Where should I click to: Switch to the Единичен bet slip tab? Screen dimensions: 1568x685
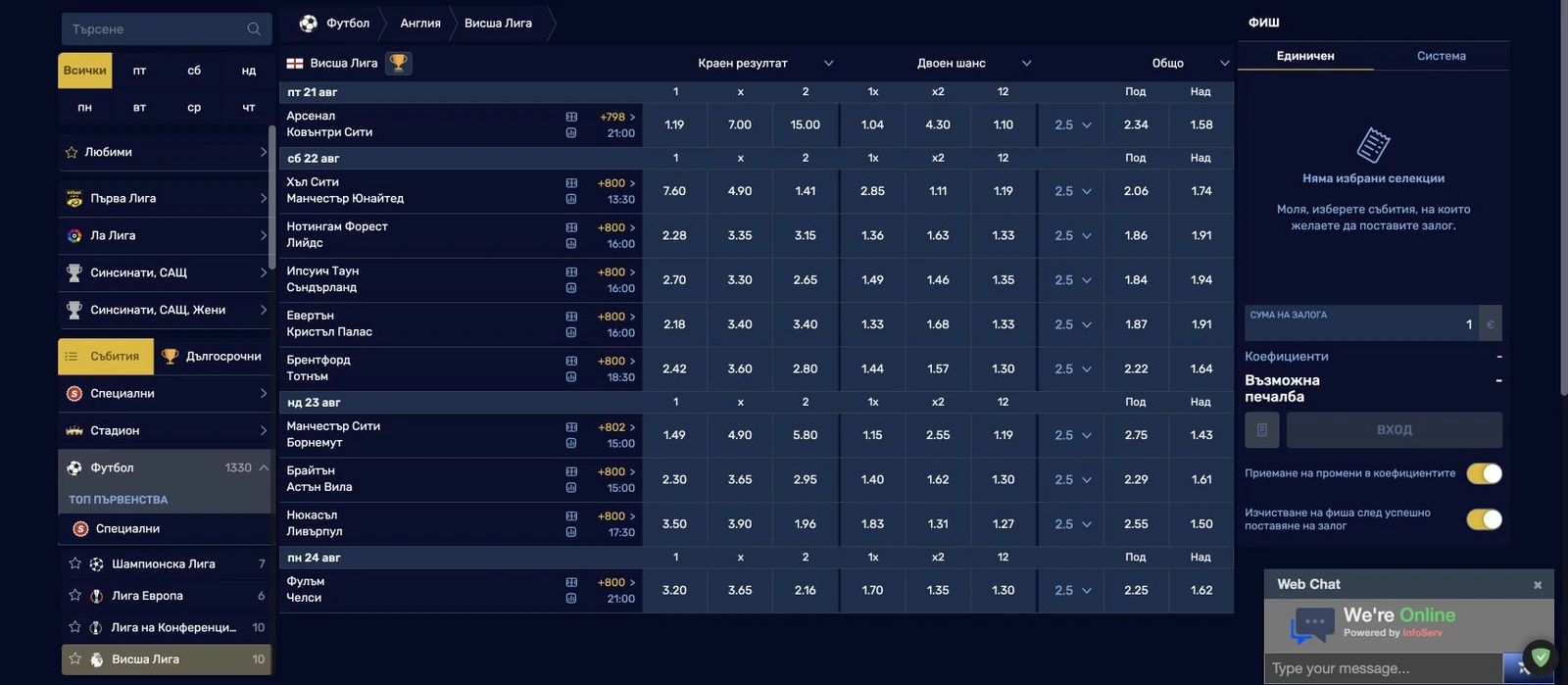[x=1305, y=56]
